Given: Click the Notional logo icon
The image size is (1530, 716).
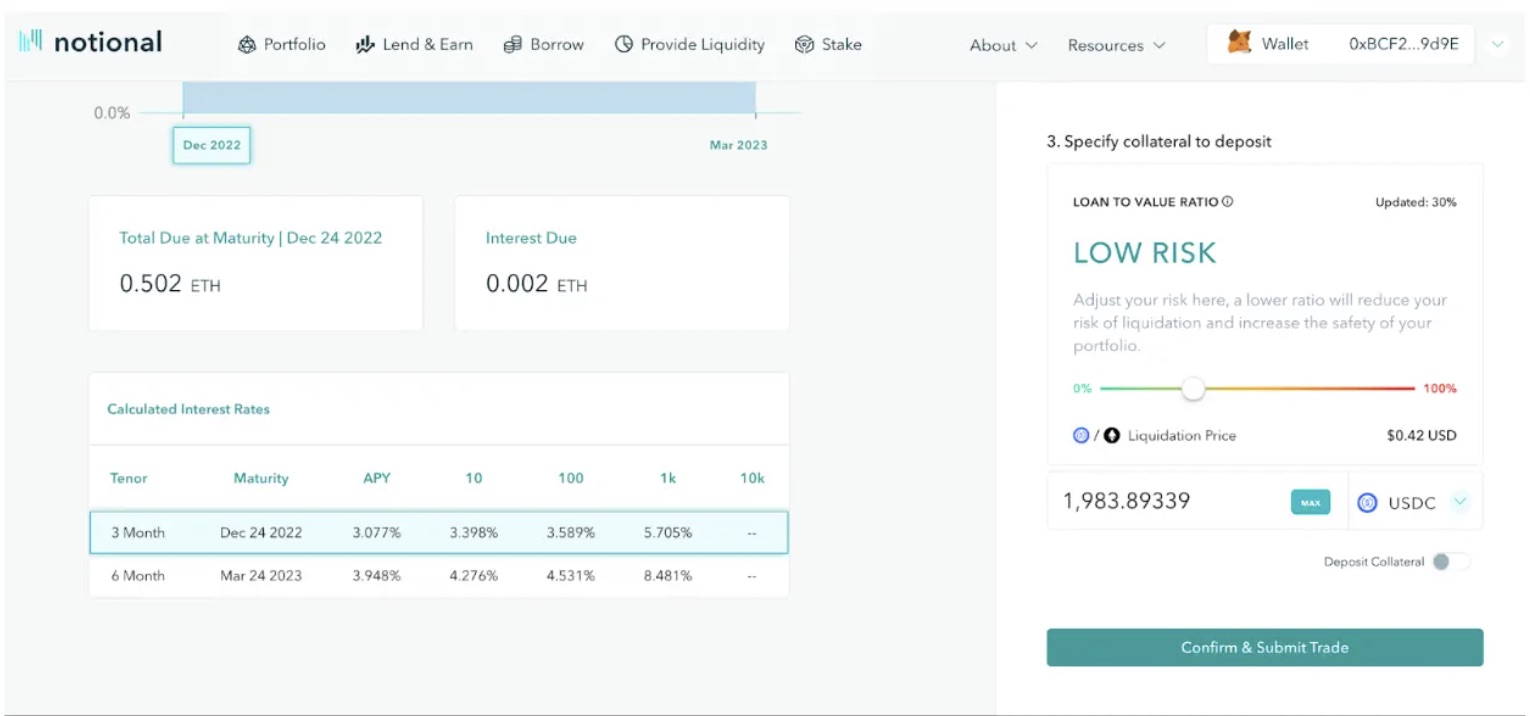Looking at the screenshot, I should tap(30, 42).
